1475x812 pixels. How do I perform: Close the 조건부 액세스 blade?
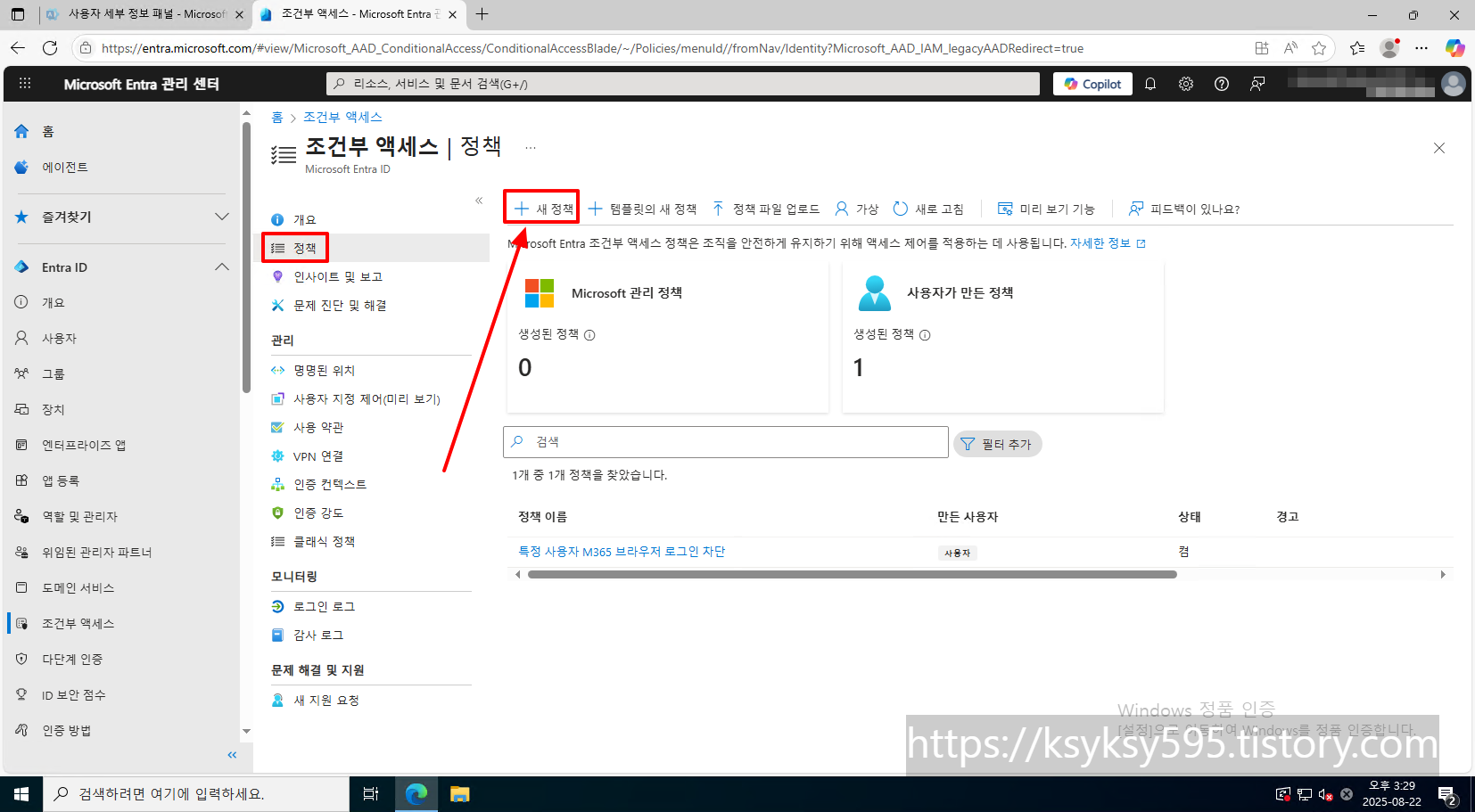1439,148
